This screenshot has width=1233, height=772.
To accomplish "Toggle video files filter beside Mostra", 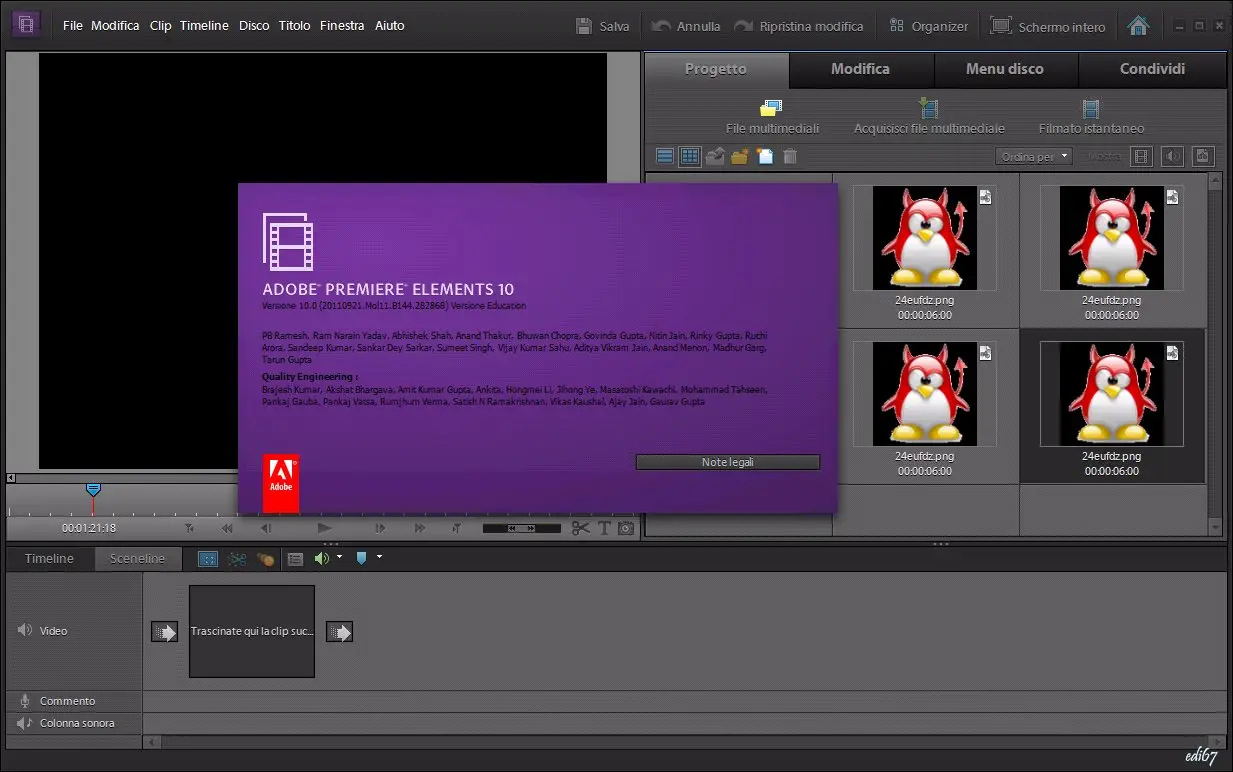I will [1141, 156].
